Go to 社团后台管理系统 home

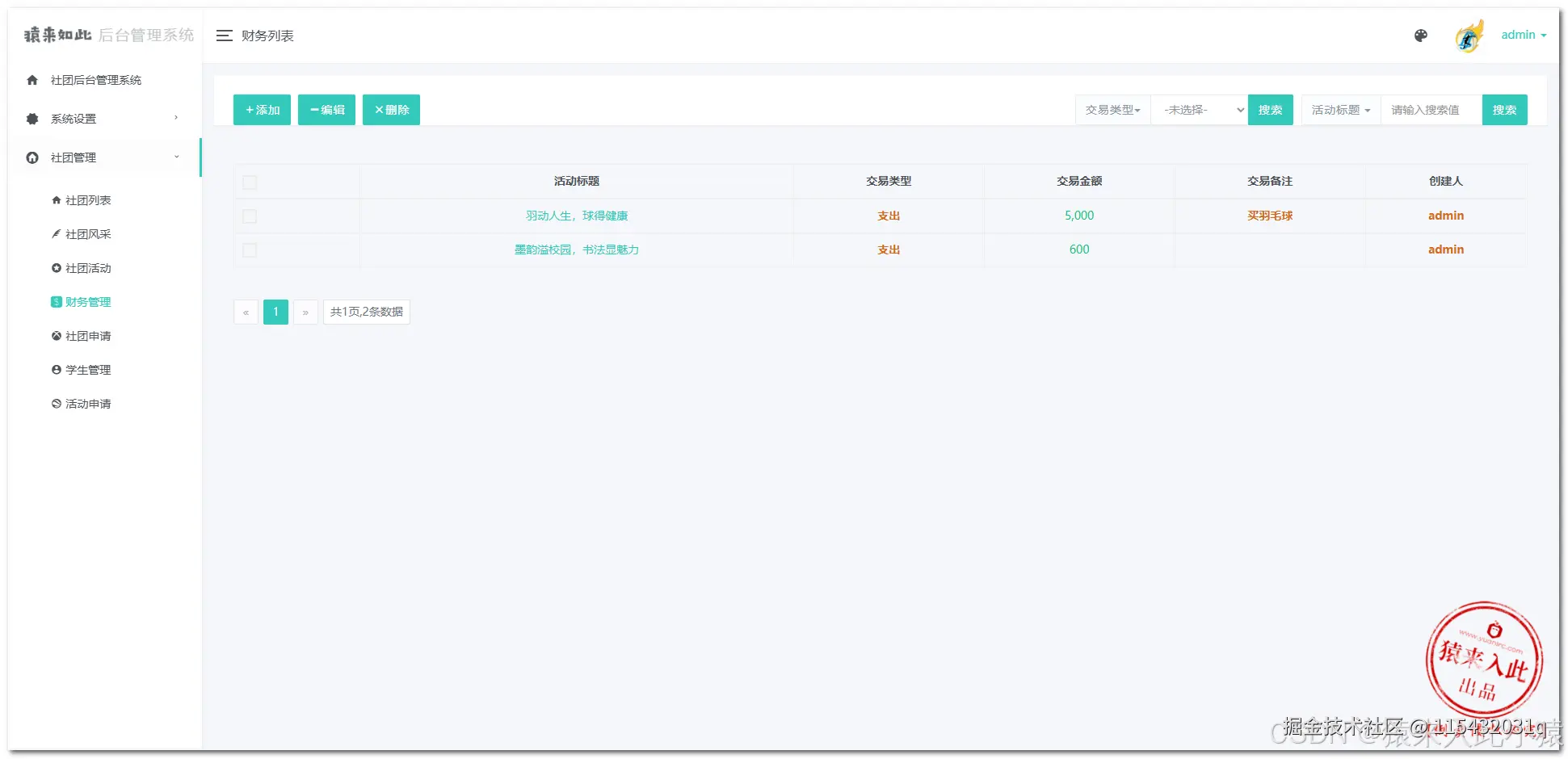(x=96, y=80)
